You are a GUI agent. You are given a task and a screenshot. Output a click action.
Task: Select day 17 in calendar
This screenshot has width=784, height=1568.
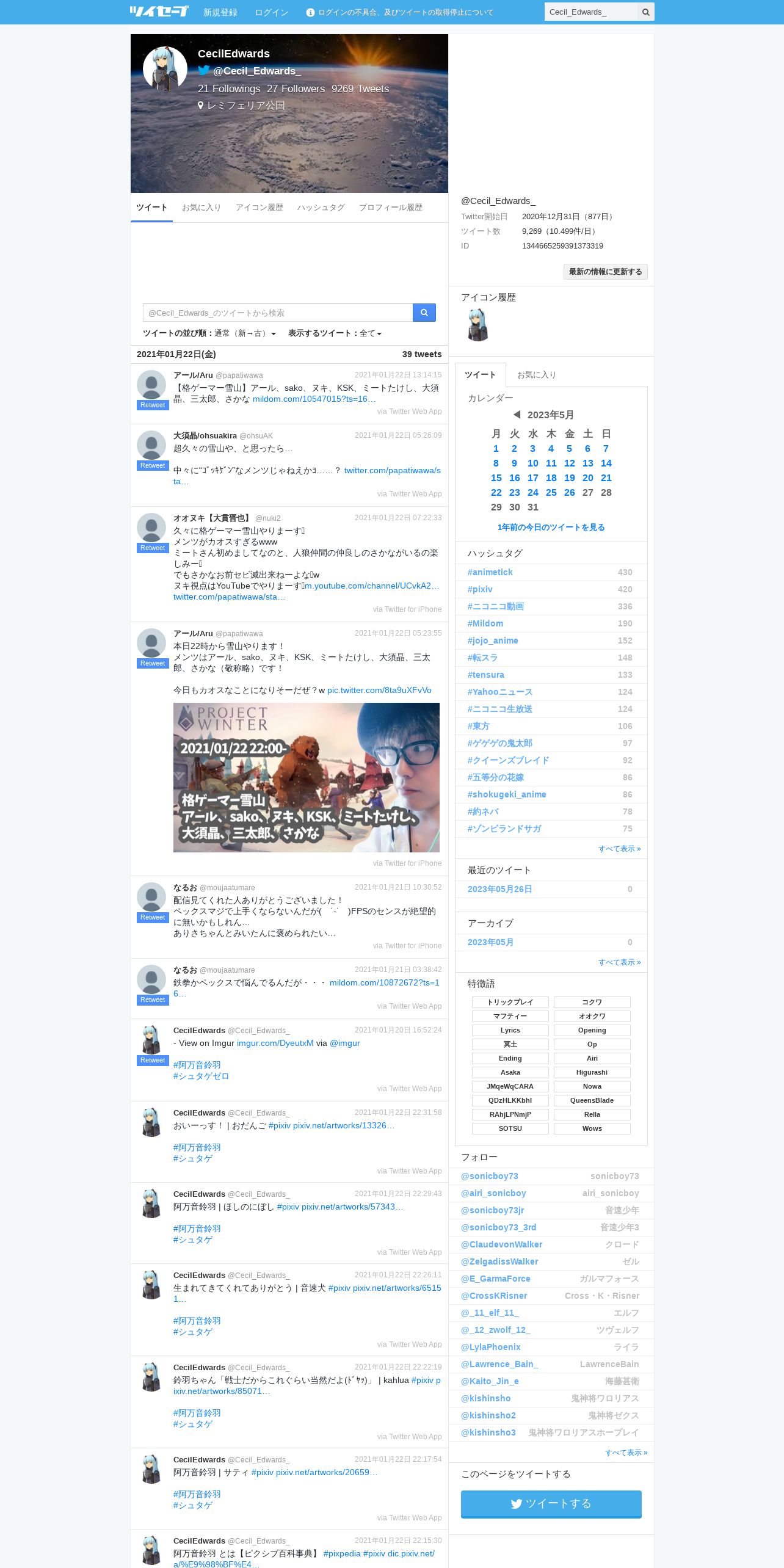tap(532, 477)
